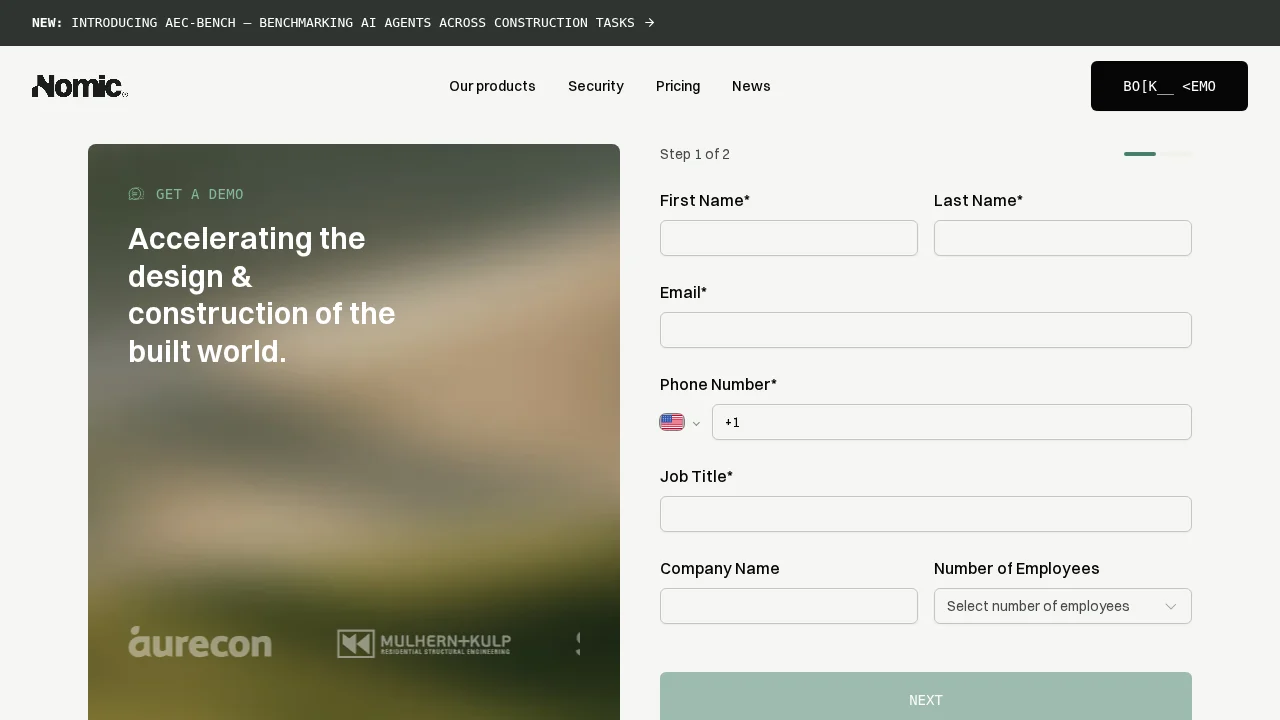
Task: Click into the Last Name field
Action: click(x=1062, y=238)
